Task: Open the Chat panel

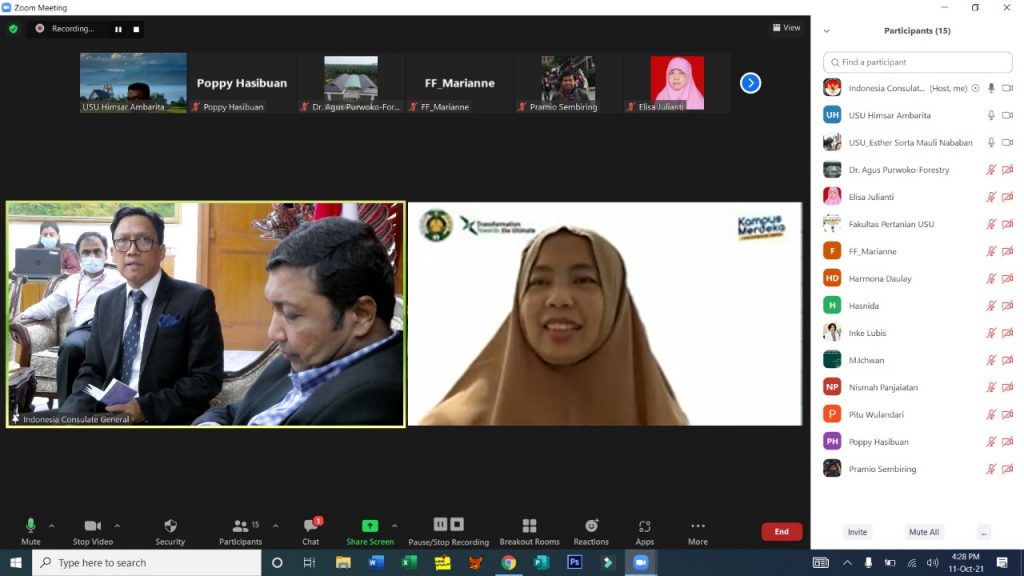Action: 311,526
